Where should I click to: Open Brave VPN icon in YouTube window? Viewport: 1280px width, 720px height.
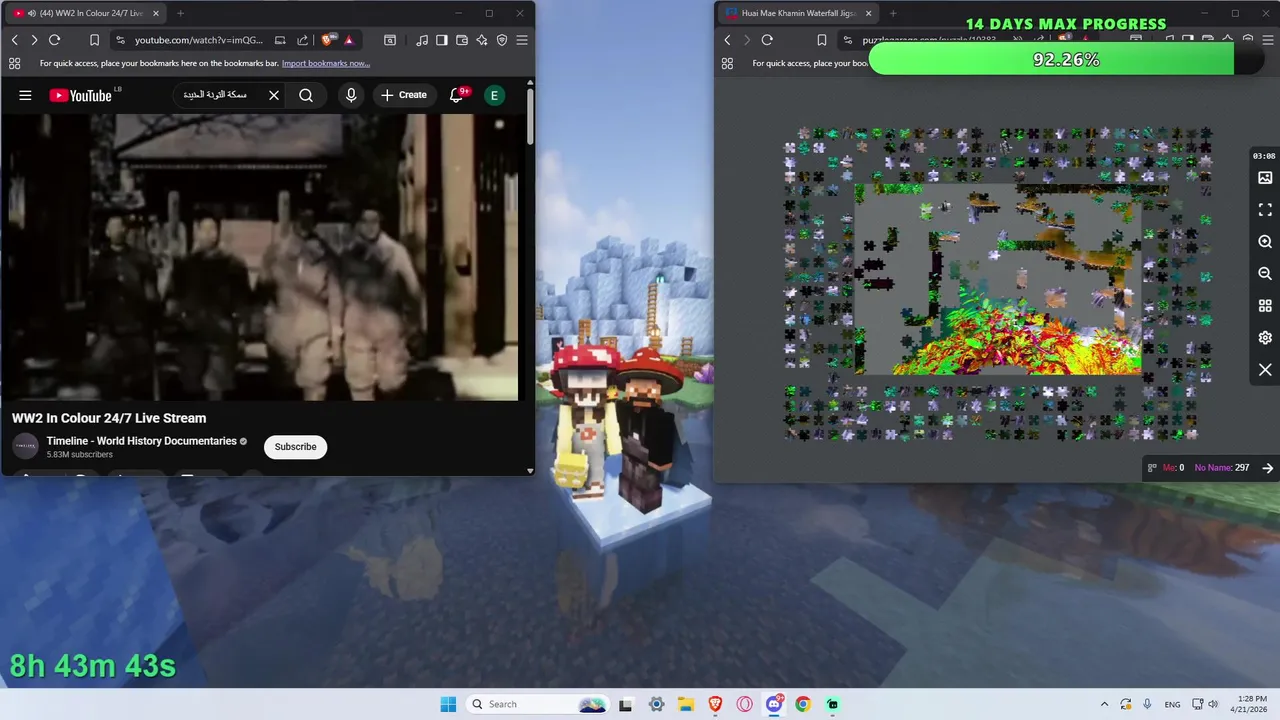pos(502,40)
